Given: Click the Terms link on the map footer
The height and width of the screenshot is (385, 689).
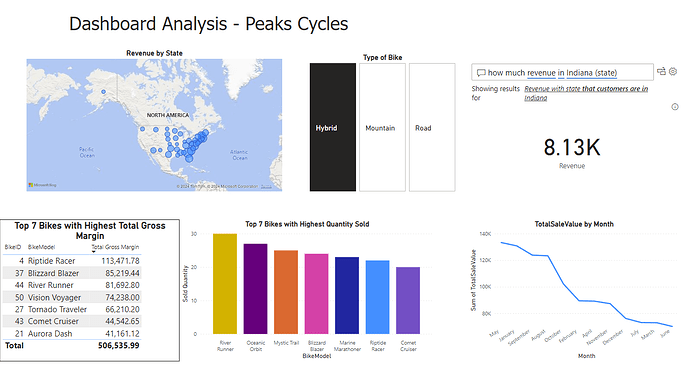Looking at the screenshot, I should pyautogui.click(x=266, y=187).
